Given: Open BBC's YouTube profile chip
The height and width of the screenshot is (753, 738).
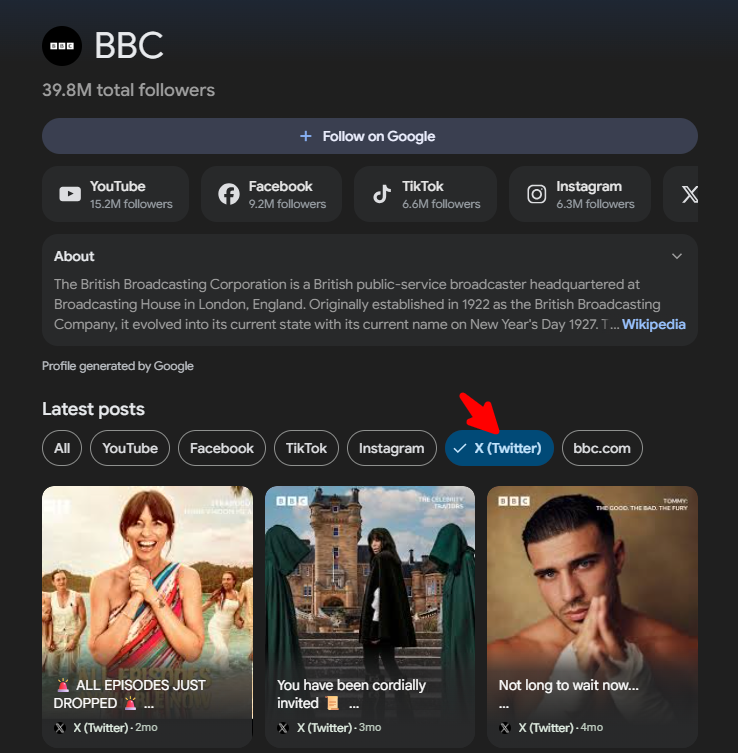Looking at the screenshot, I should (115, 194).
